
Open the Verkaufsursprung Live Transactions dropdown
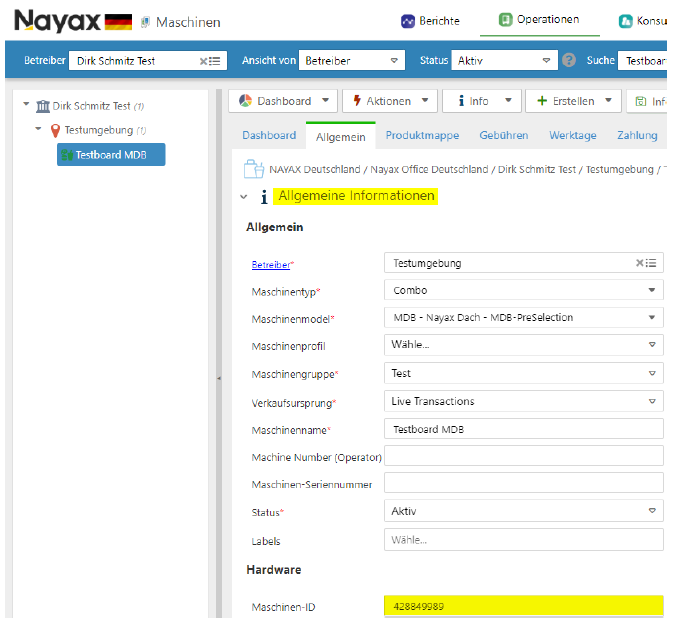point(524,401)
